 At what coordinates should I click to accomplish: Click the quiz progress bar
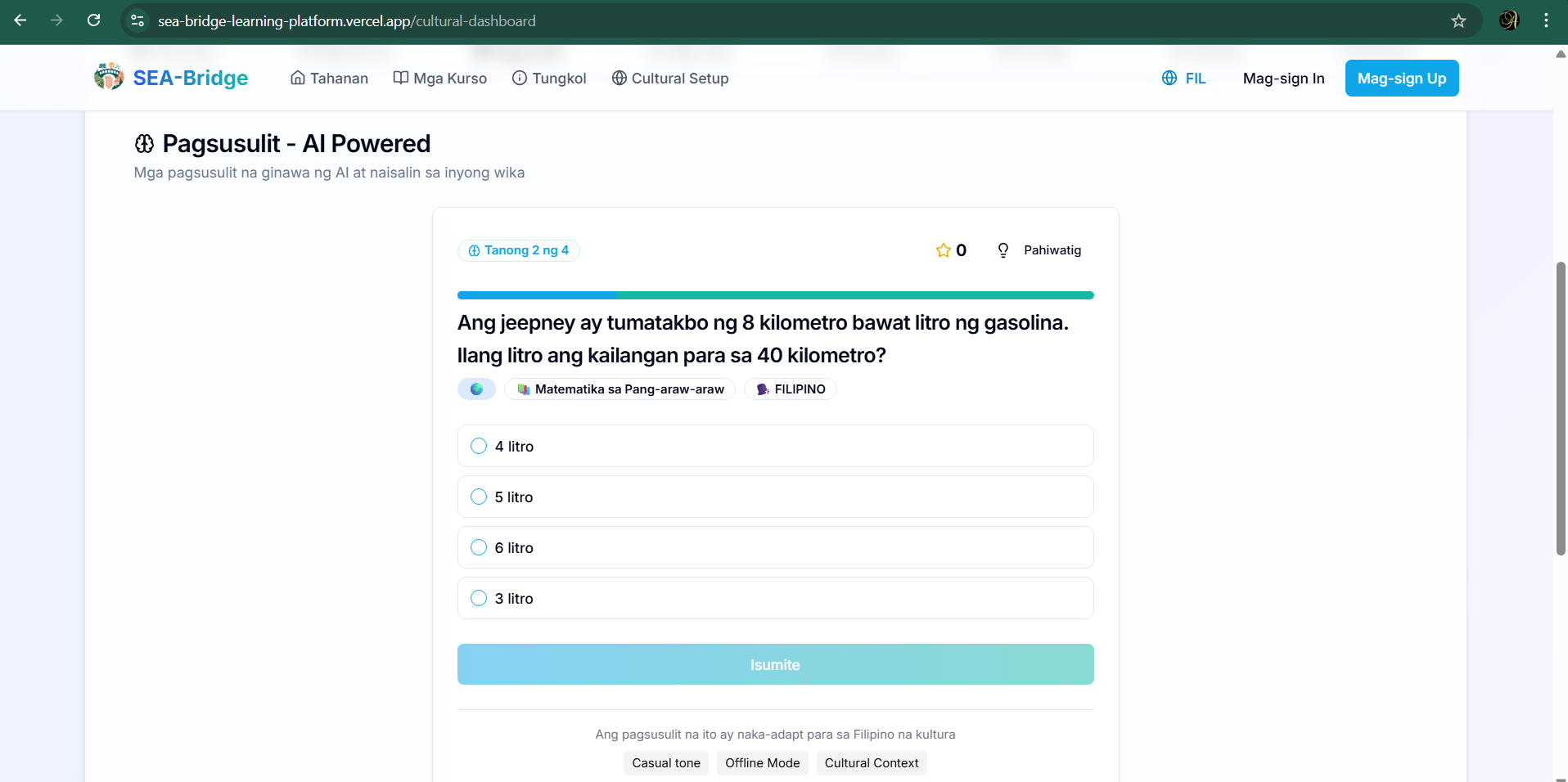coord(775,295)
